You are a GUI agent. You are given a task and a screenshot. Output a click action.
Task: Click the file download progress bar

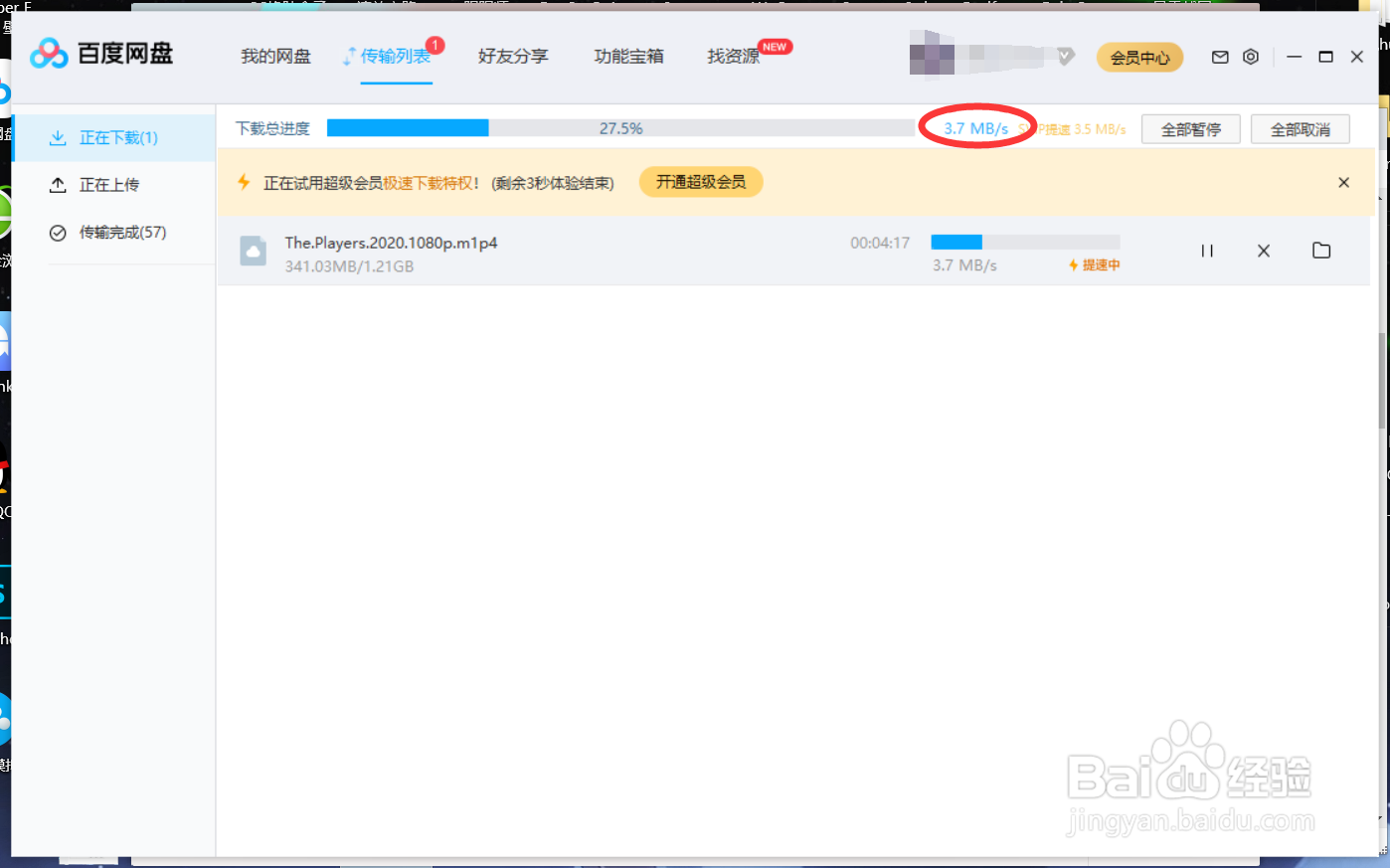tap(1025, 242)
